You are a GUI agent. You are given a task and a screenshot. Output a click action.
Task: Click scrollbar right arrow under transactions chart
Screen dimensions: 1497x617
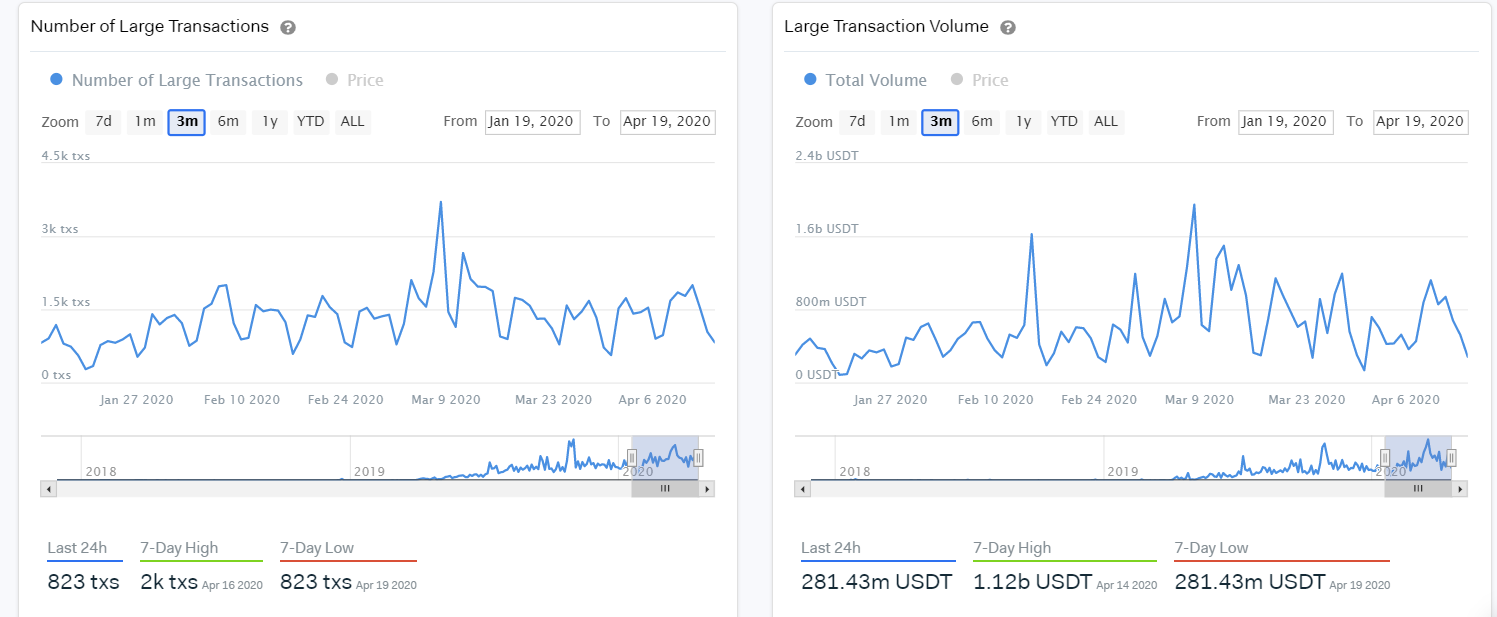707,489
